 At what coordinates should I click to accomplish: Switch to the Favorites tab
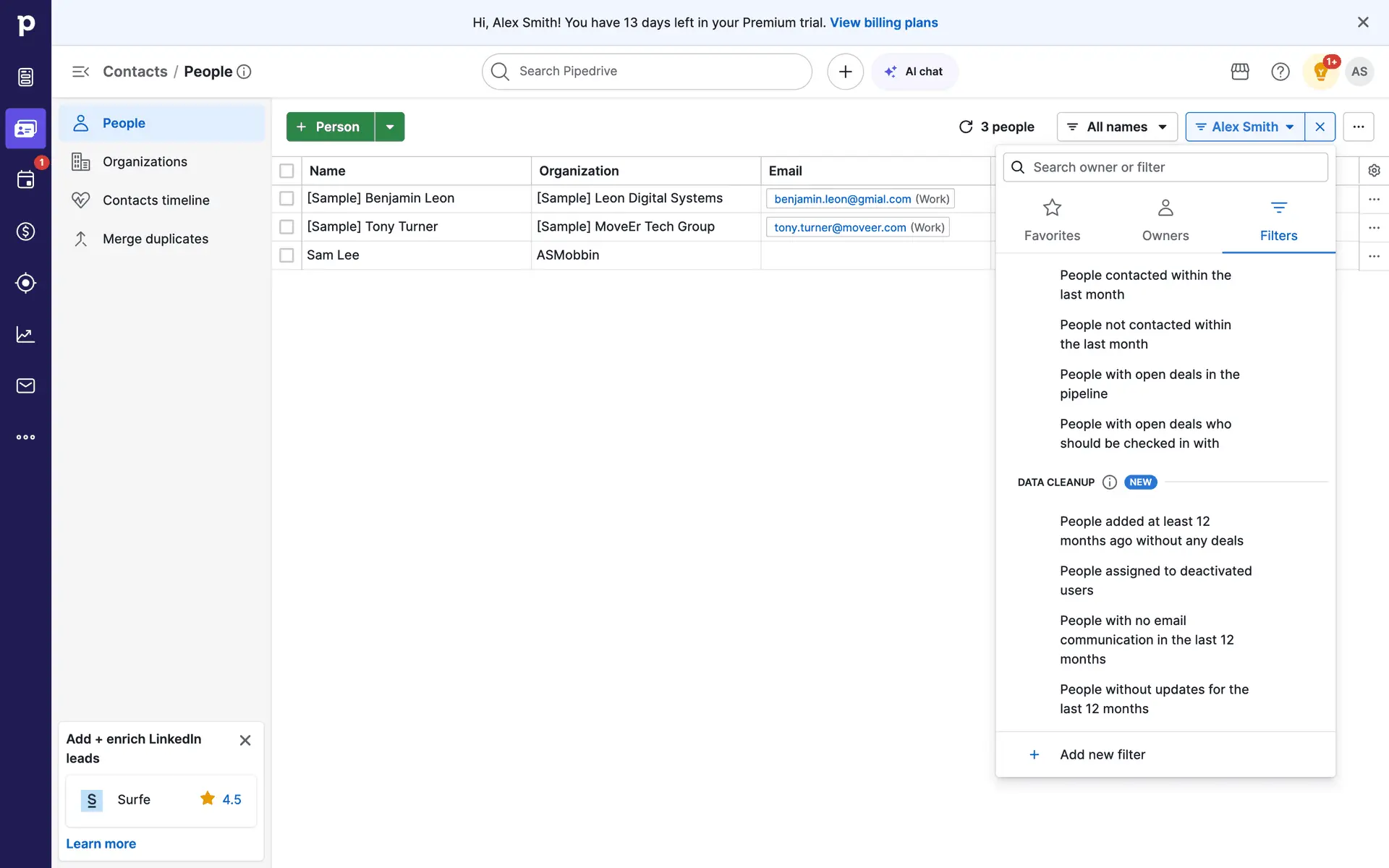pos(1052,220)
